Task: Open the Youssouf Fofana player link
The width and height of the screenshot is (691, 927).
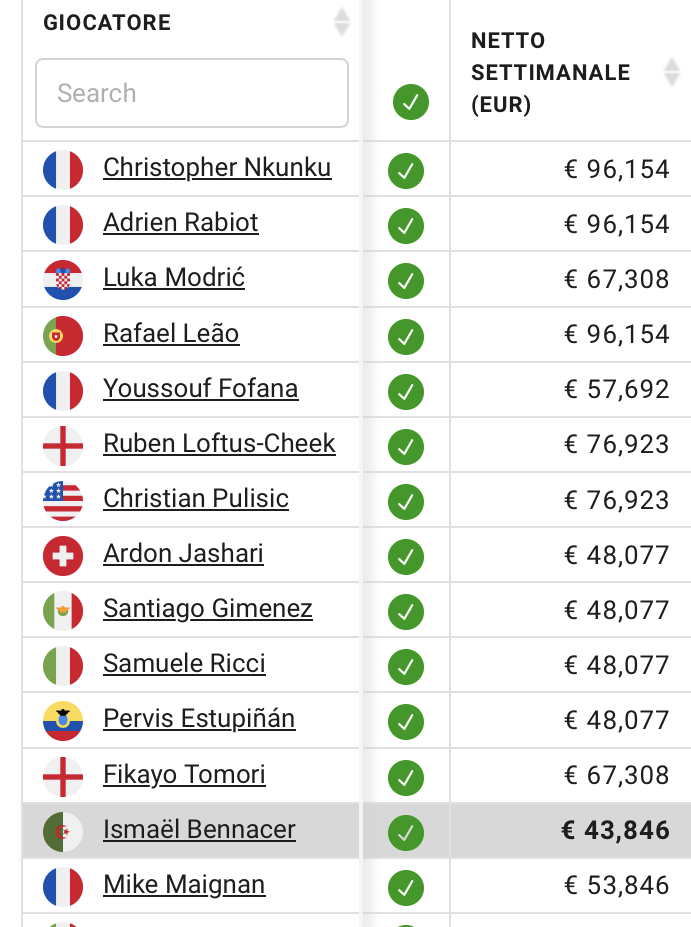Action: 200,389
